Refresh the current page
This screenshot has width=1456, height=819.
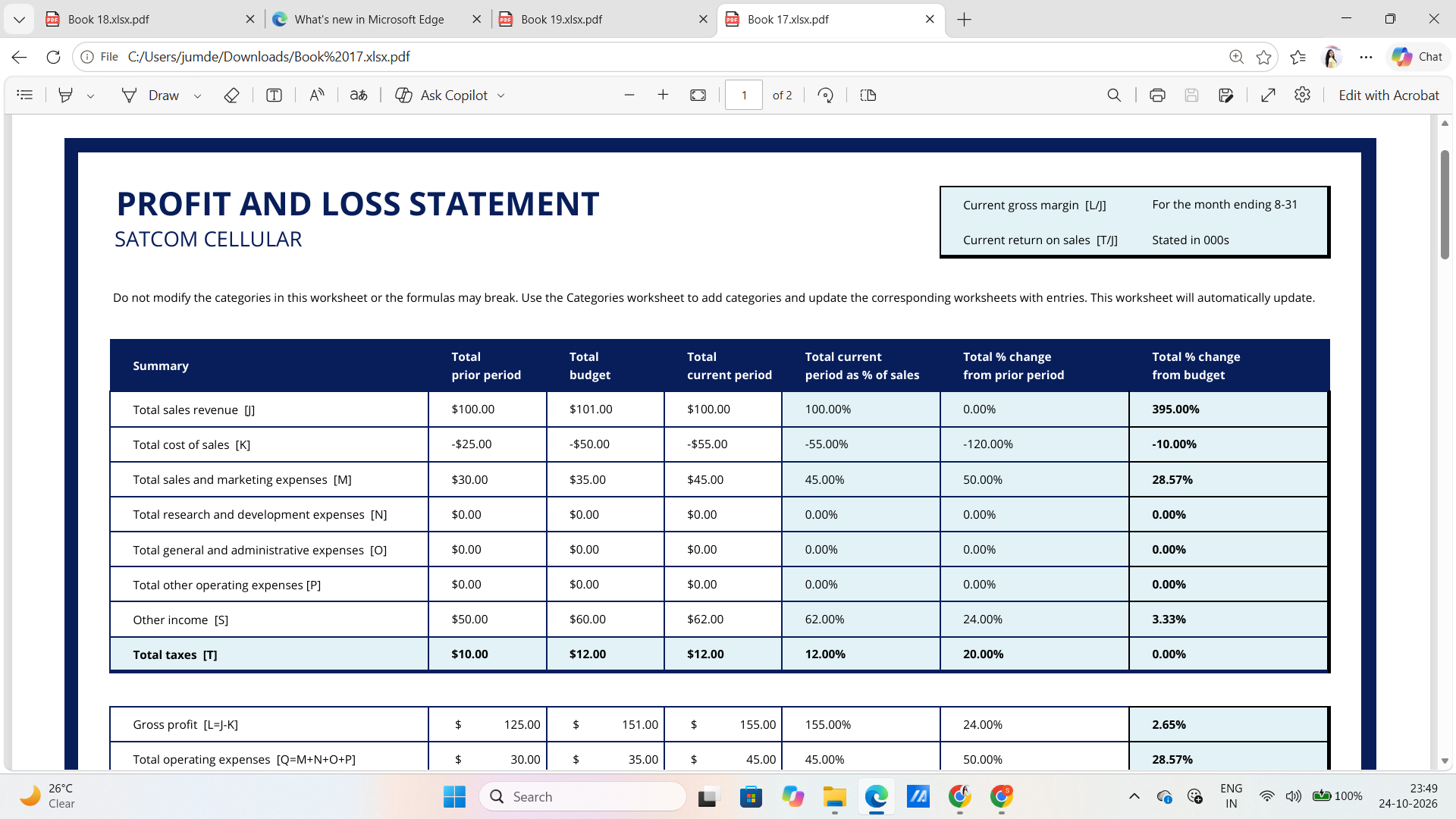[x=53, y=57]
